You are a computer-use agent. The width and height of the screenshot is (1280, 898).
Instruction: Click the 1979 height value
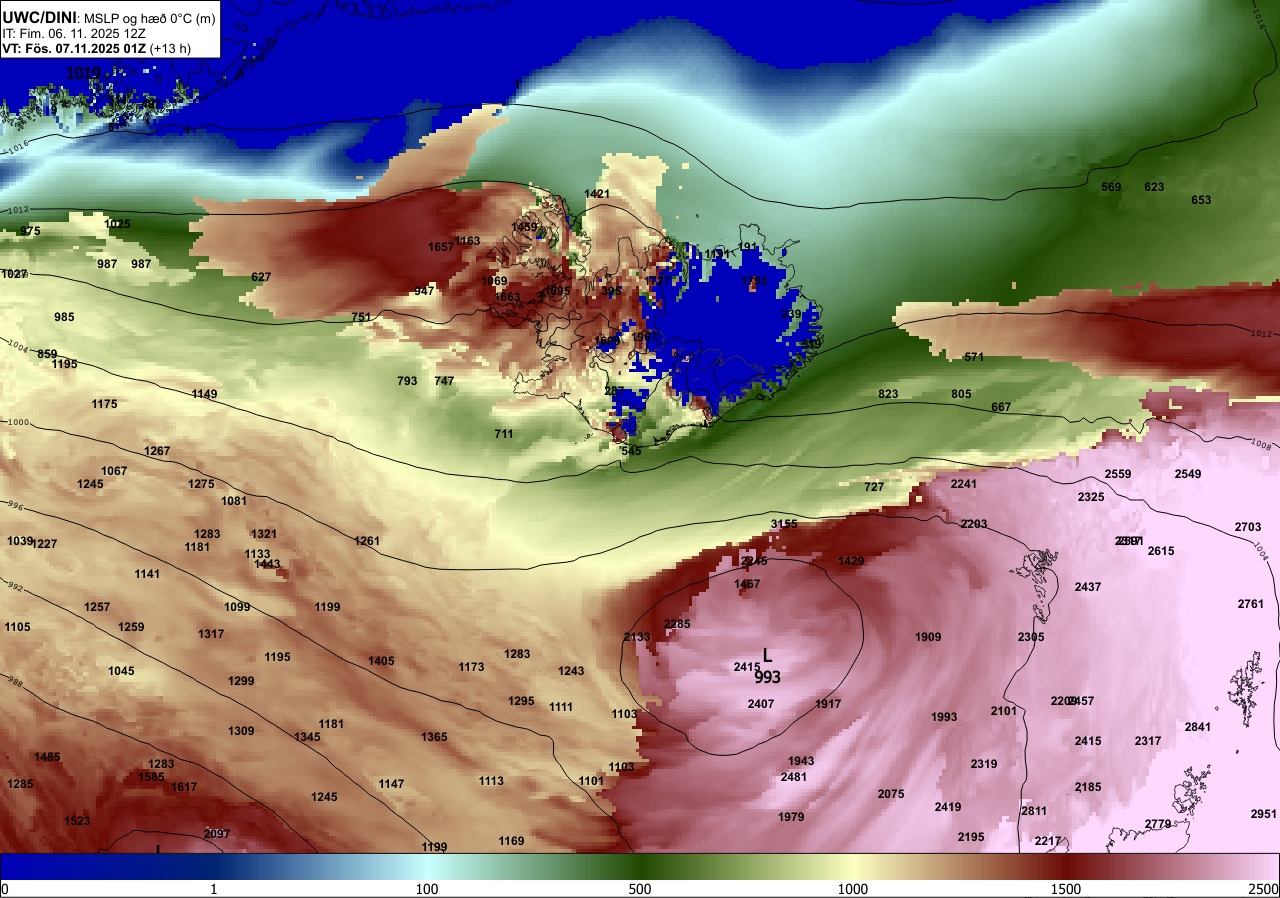point(791,817)
